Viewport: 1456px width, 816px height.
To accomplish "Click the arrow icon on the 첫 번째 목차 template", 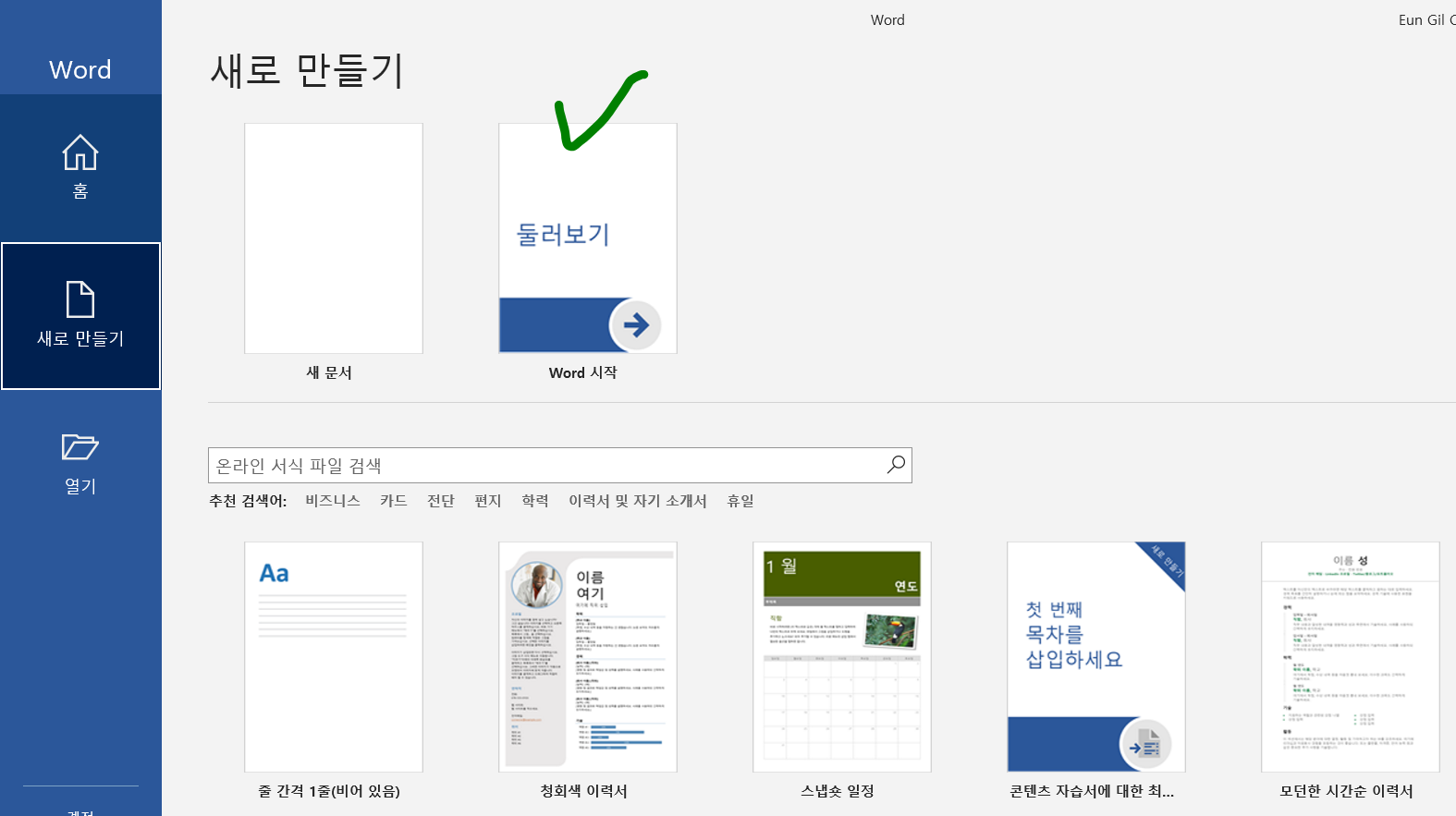I will point(1145,744).
